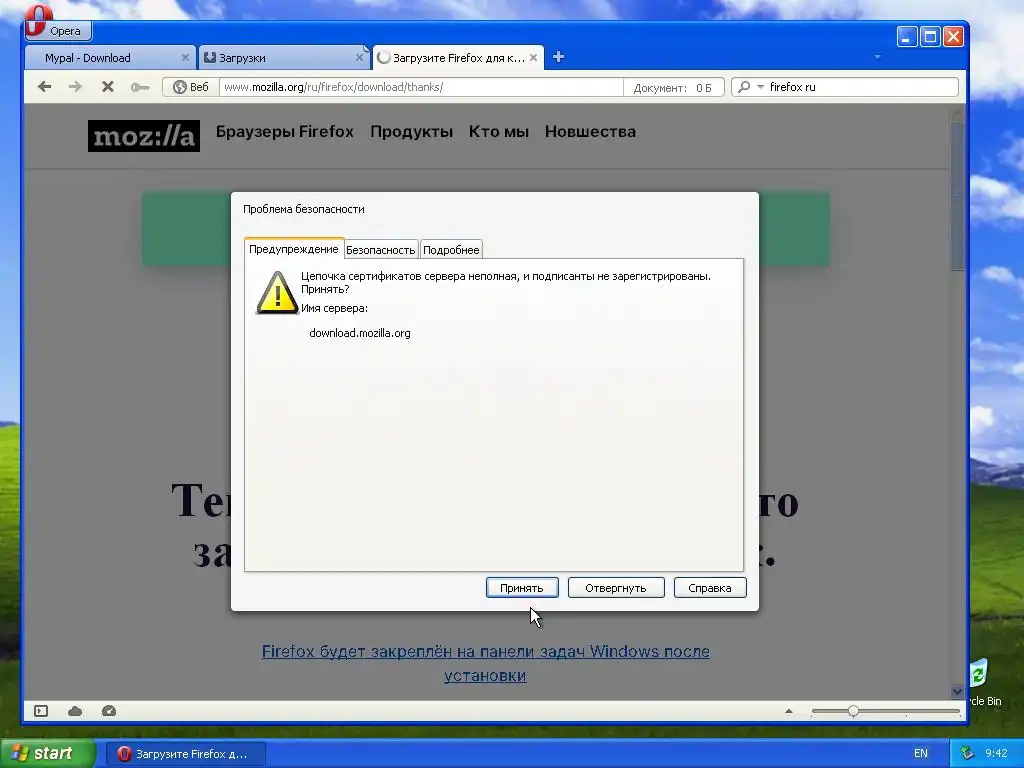The width and height of the screenshot is (1024, 768).
Task: Select the Загрузите Firefox tab
Action: 458,58
